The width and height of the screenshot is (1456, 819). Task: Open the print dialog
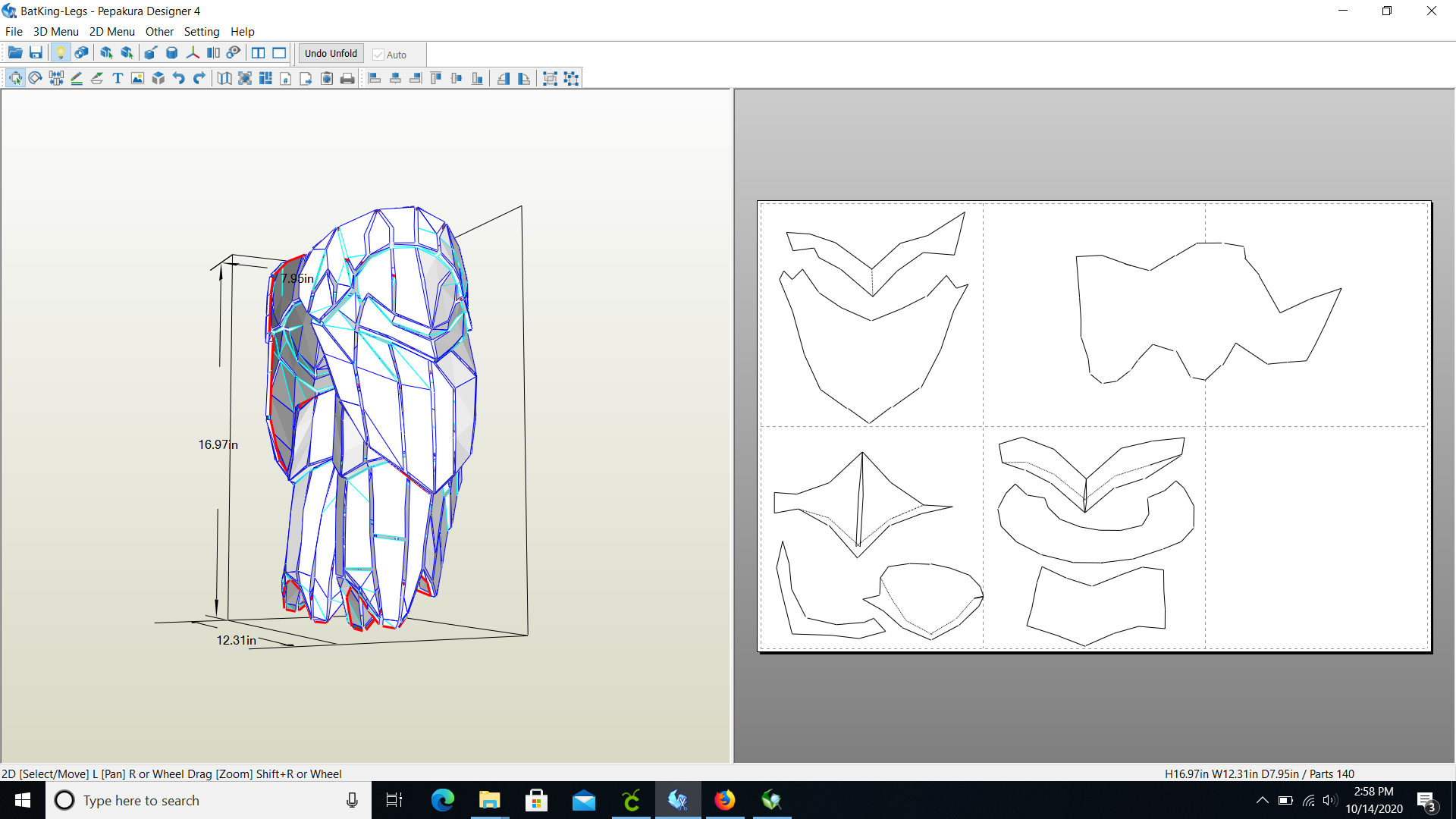[x=347, y=77]
